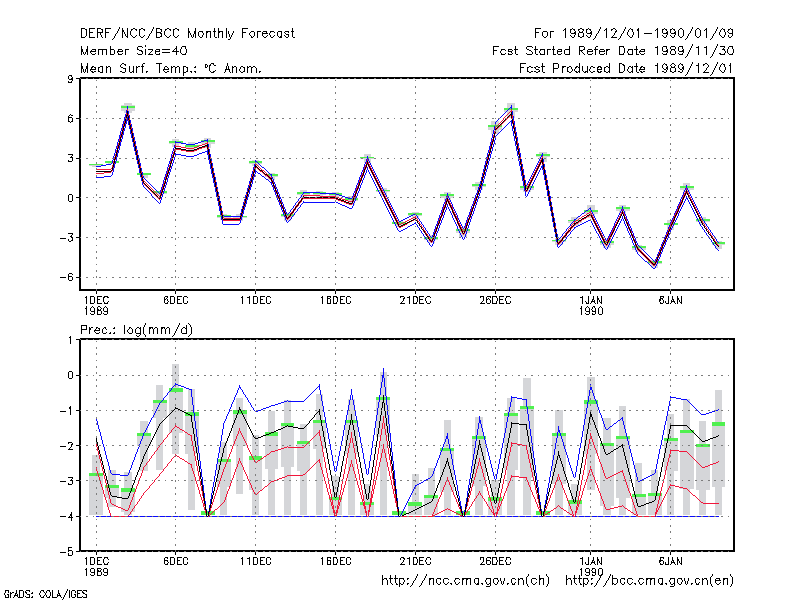The image size is (800, 600).
Task: Click the 1JAN 1990 tick on temperature chart
Action: click(x=591, y=305)
